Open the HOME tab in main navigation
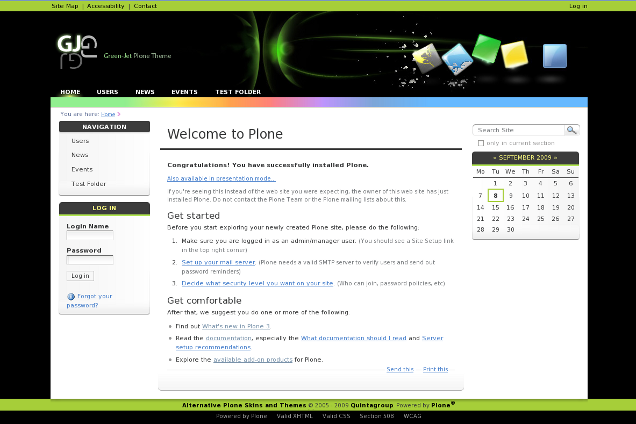 (x=70, y=92)
